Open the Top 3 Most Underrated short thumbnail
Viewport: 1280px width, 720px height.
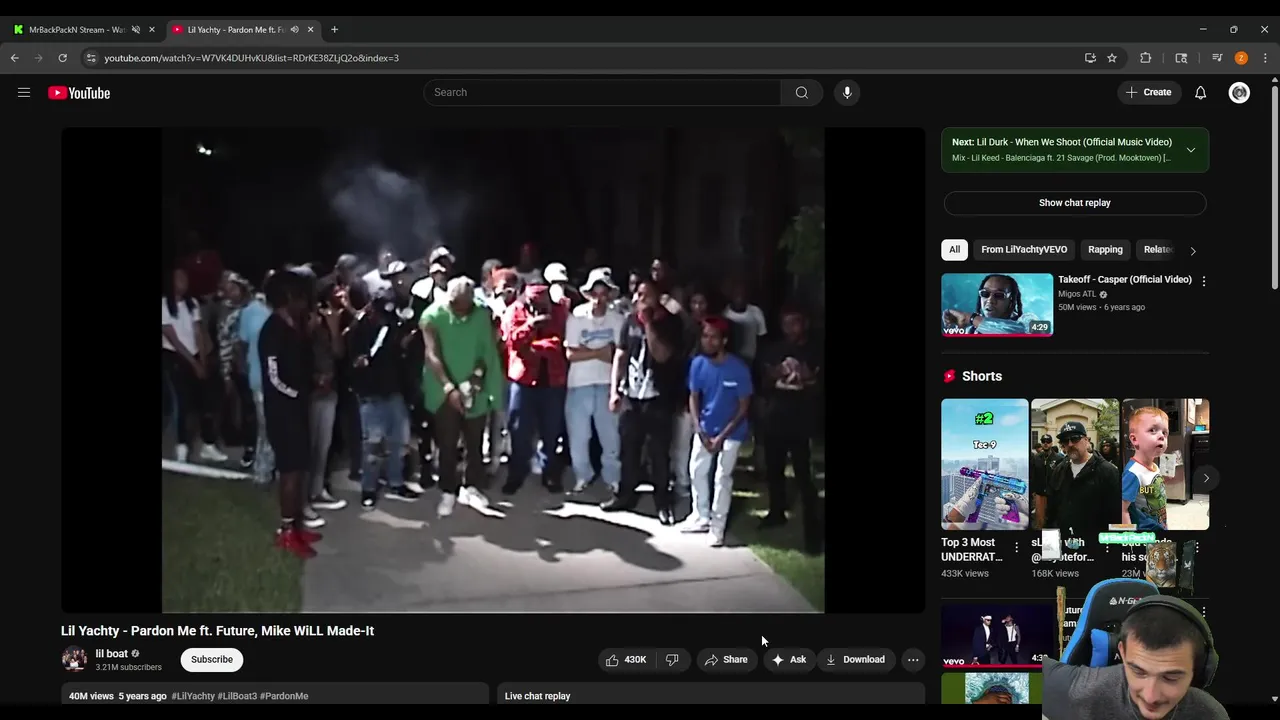985,464
